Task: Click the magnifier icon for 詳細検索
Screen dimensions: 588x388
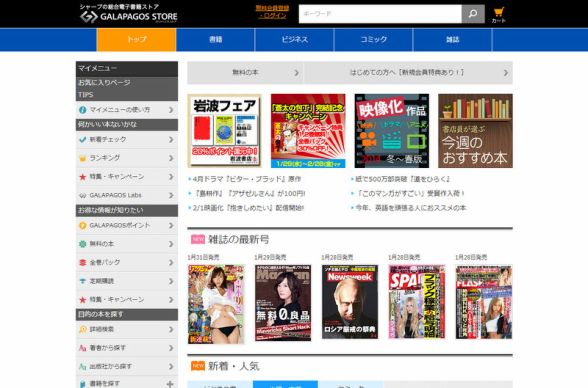Action: pos(82,330)
